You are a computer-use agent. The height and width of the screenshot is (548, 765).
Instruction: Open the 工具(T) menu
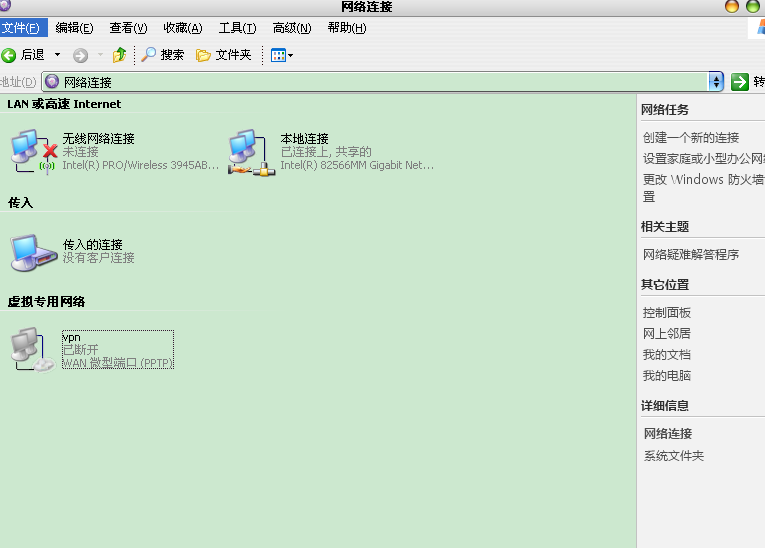pos(237,28)
